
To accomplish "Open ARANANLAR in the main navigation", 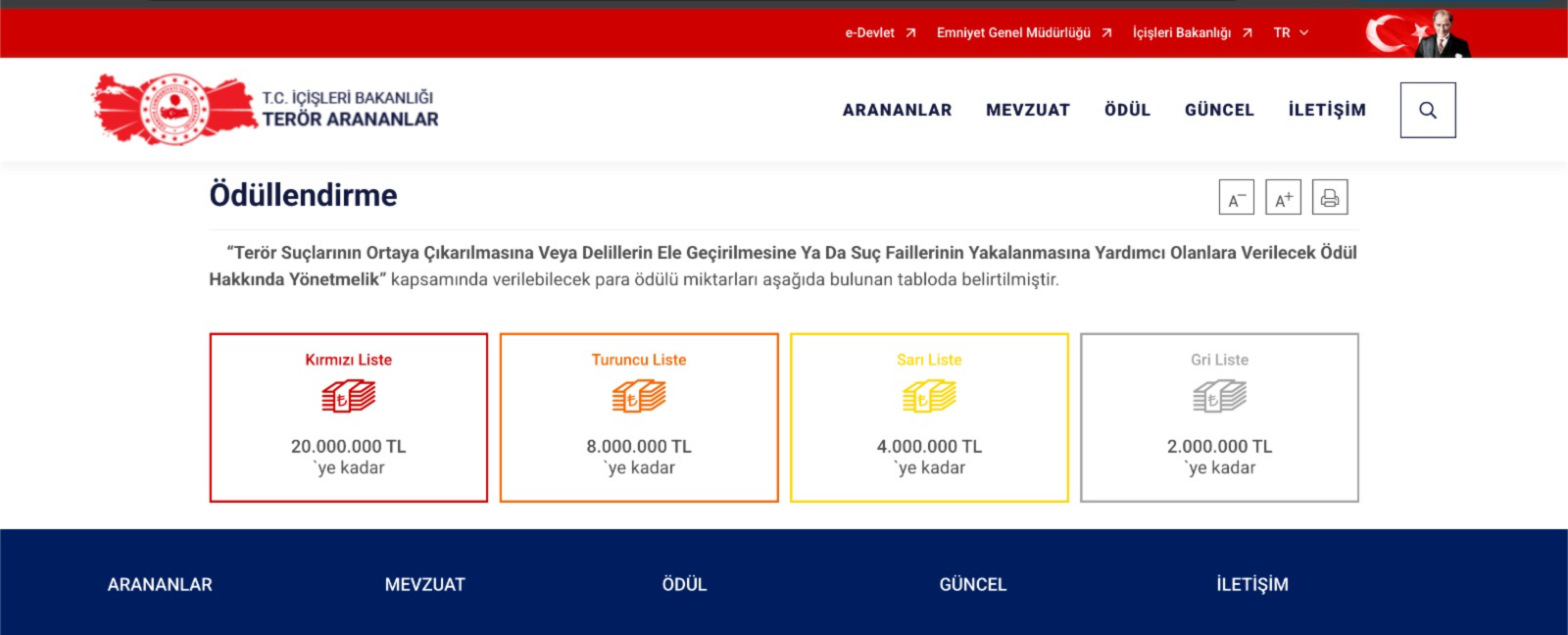I will (898, 110).
